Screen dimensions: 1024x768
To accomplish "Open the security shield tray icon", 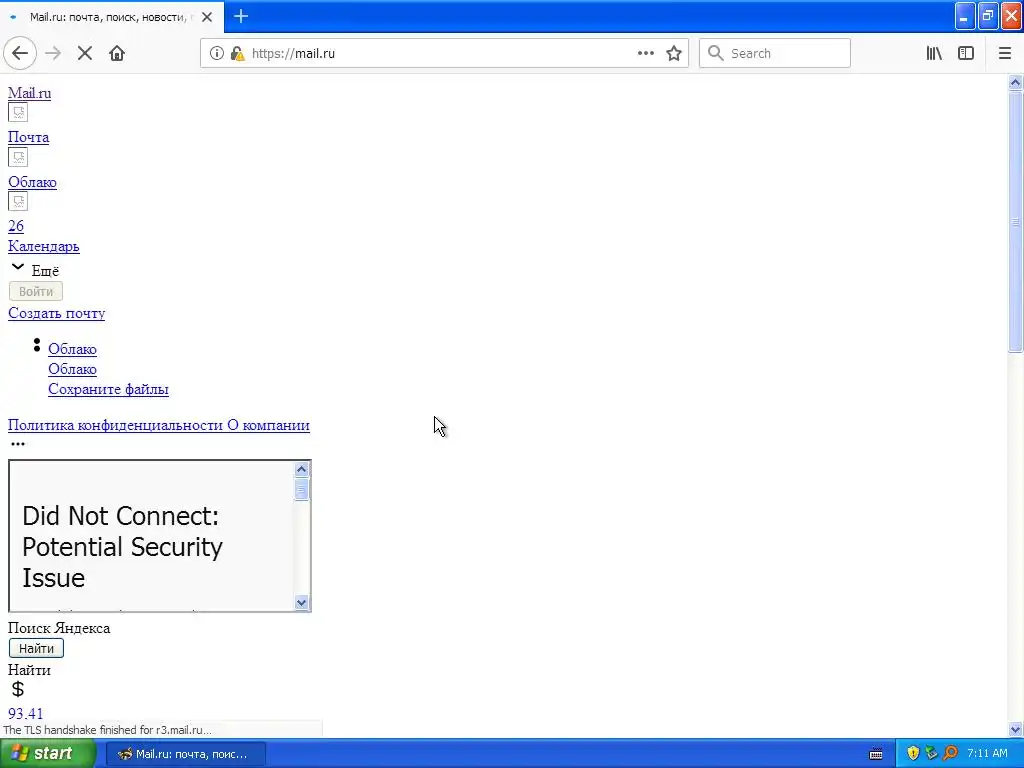I will (913, 754).
